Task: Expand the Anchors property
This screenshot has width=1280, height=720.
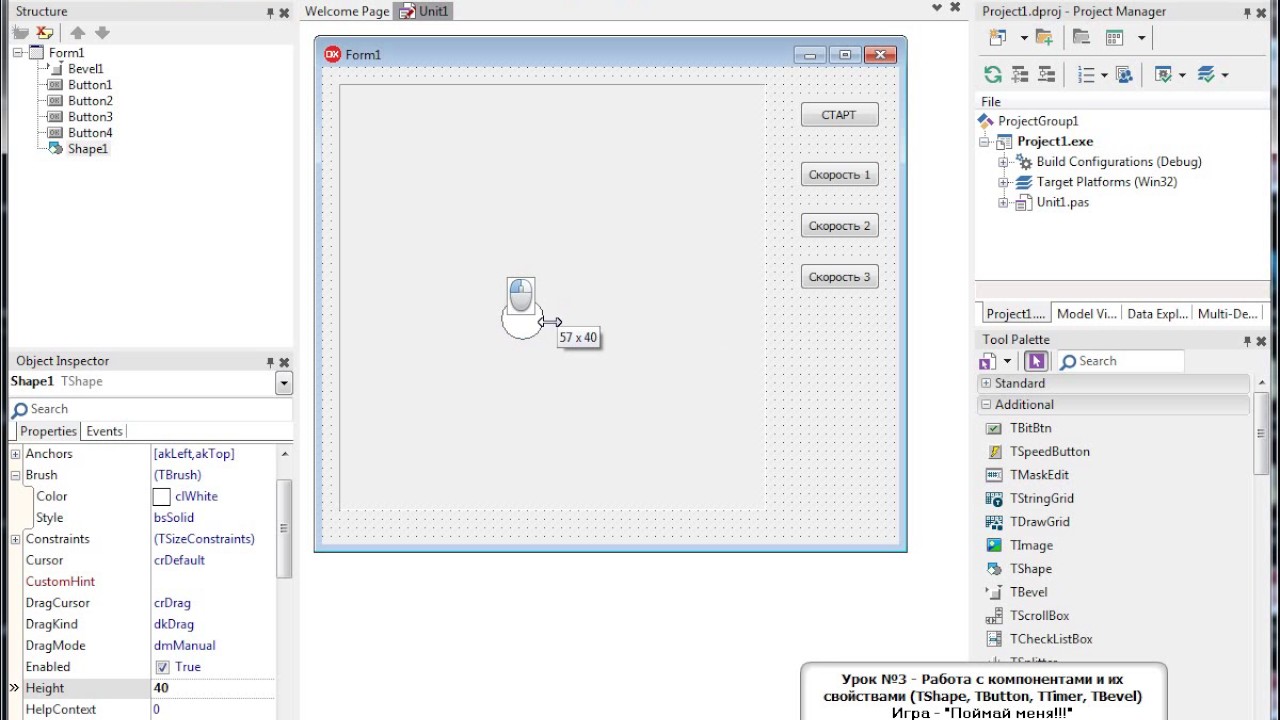Action: [x=15, y=454]
